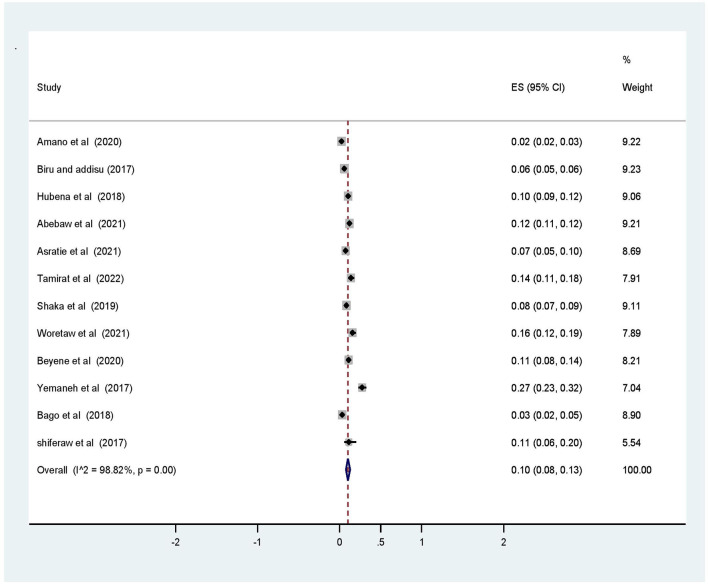This screenshot has width=708, height=585.
Task: Click the Yemaneh et al plot marker
Action: [362, 387]
